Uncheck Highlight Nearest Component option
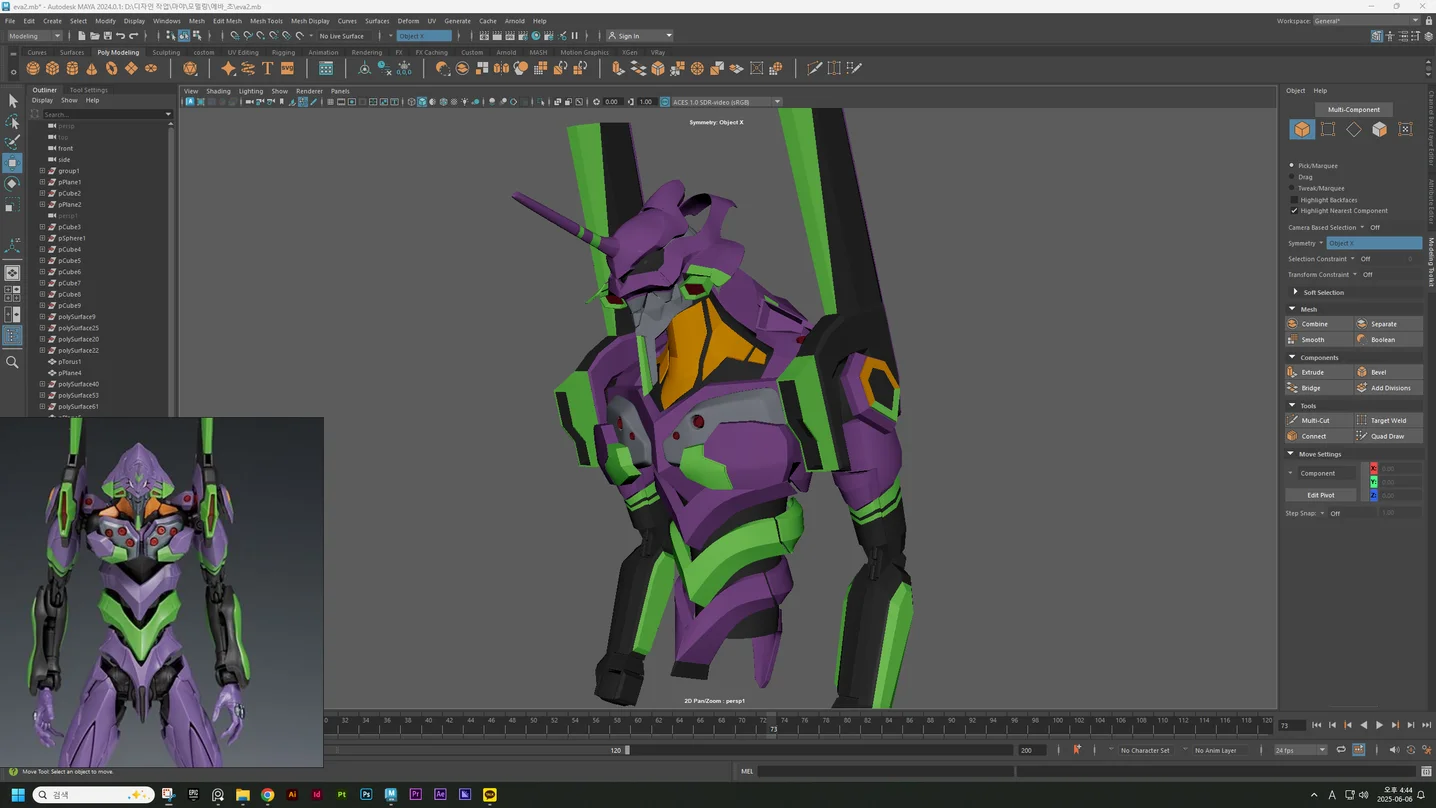 tap(1294, 211)
